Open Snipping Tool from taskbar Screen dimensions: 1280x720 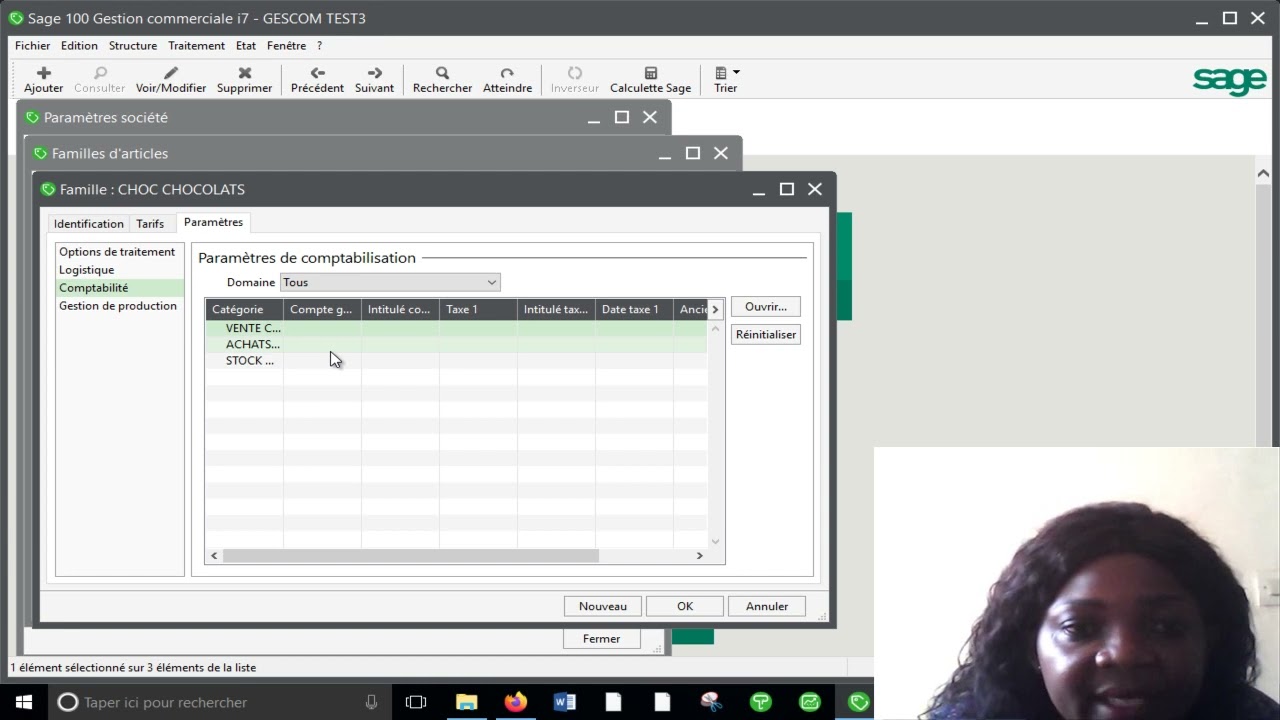(x=711, y=702)
